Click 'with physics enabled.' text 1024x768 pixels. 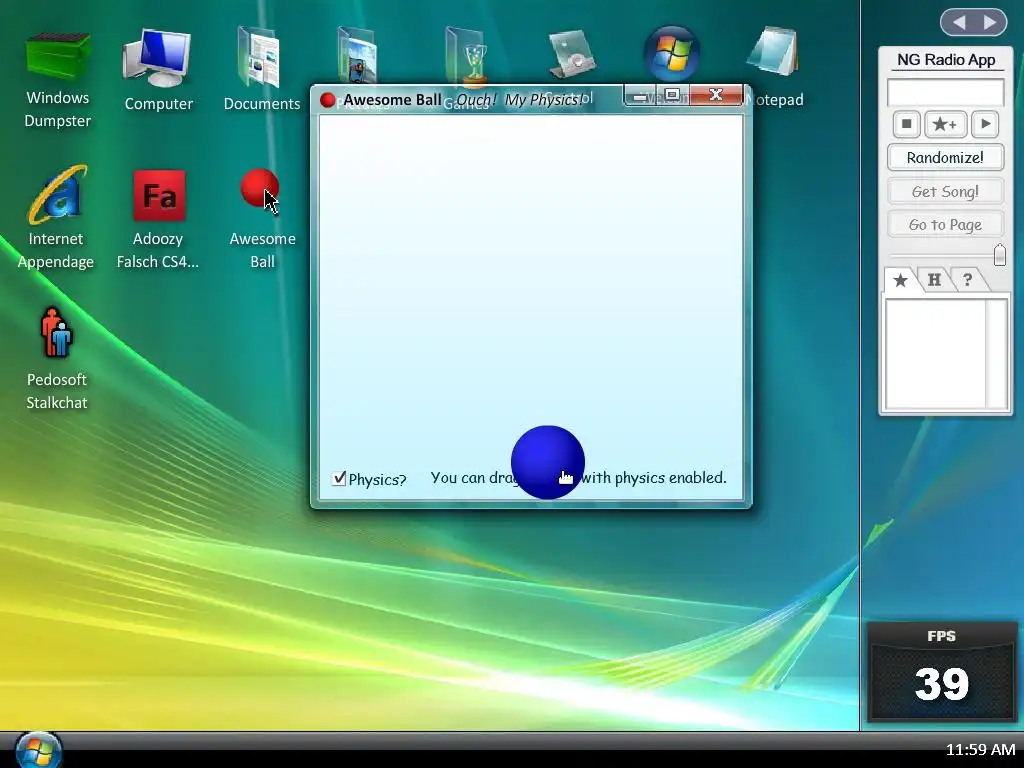[x=653, y=478]
